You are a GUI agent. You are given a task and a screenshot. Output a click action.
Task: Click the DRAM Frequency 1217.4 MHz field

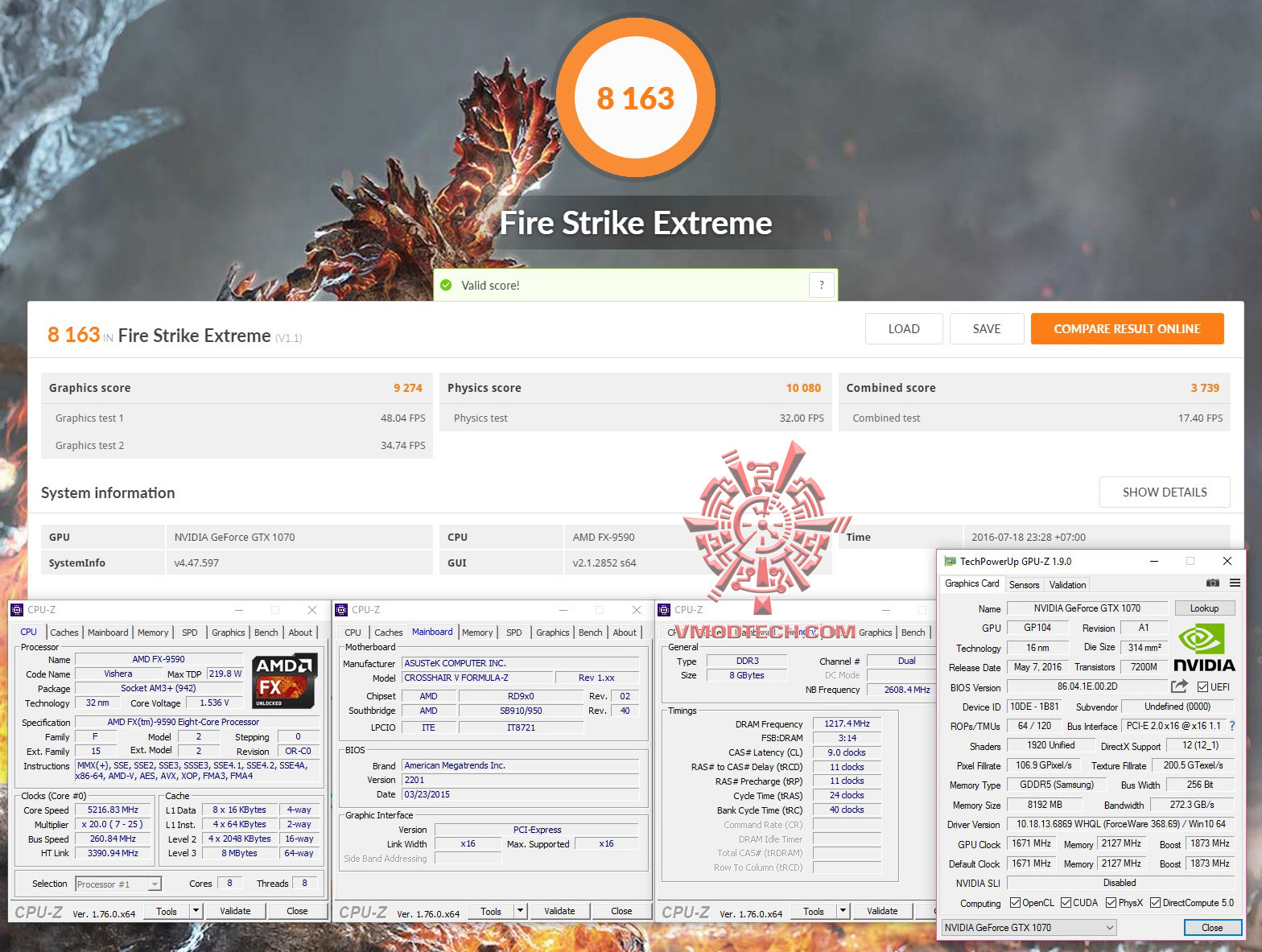click(847, 723)
